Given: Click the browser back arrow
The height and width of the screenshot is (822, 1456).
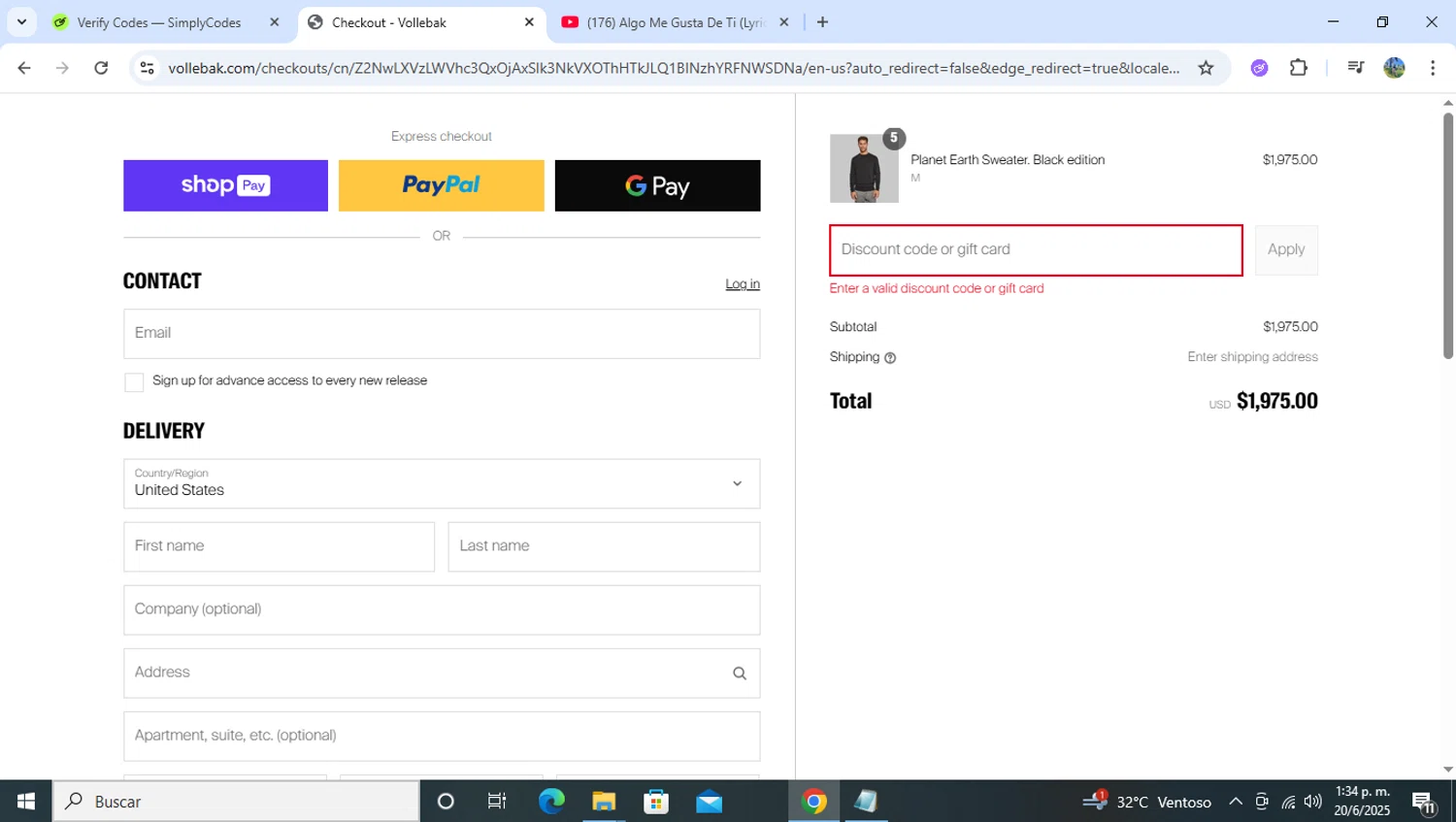Looking at the screenshot, I should click(24, 68).
